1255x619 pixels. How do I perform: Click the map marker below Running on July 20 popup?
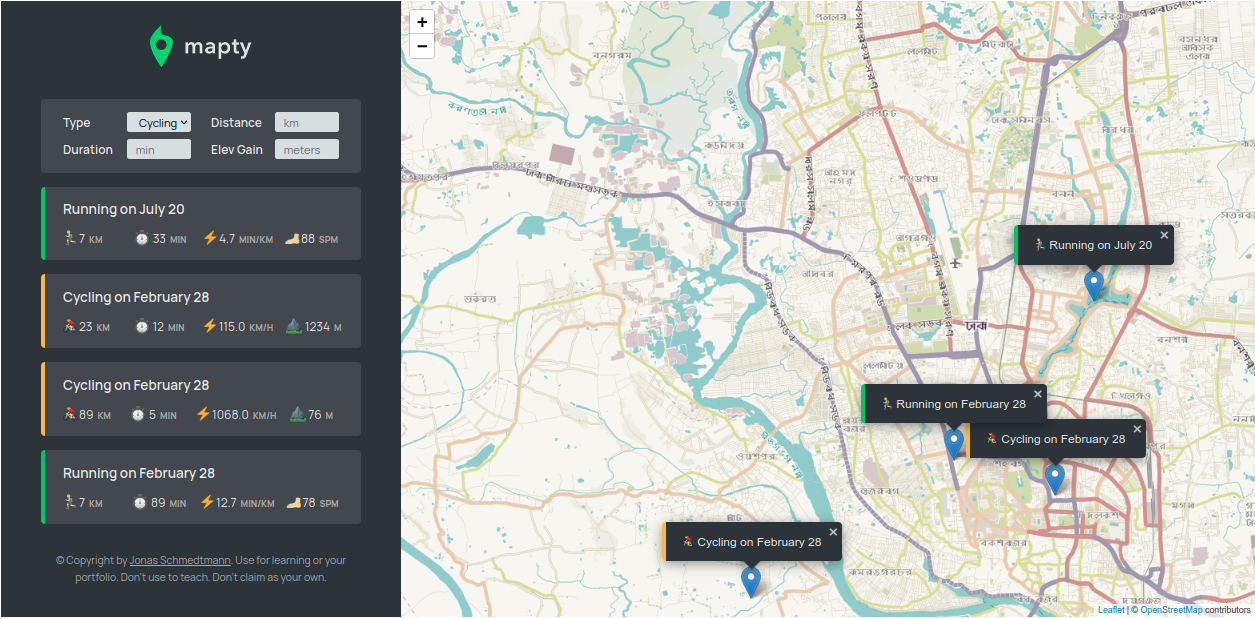point(1094,284)
